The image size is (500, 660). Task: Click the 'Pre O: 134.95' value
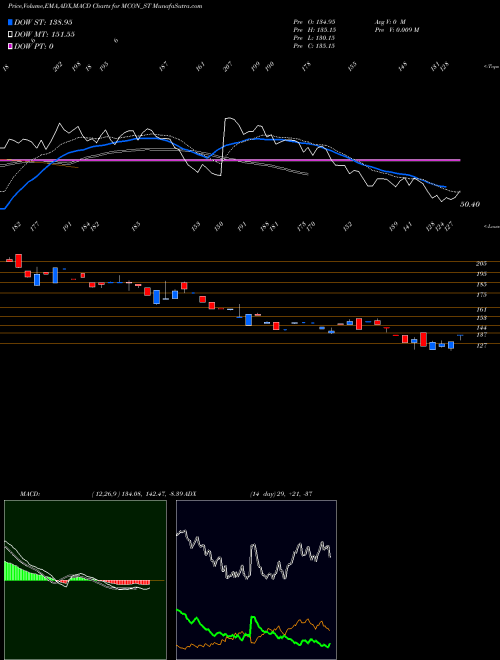tap(314, 21)
